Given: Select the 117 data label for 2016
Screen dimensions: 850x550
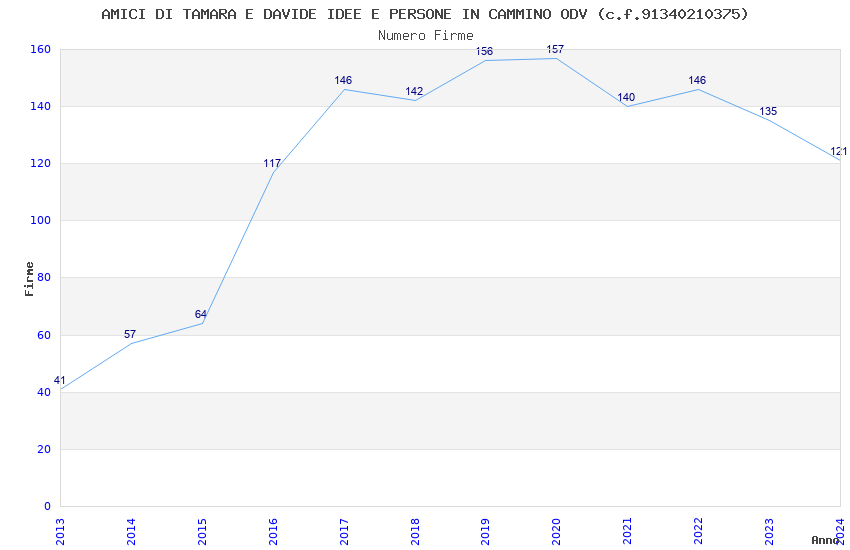Looking at the screenshot, I should 272,163.
